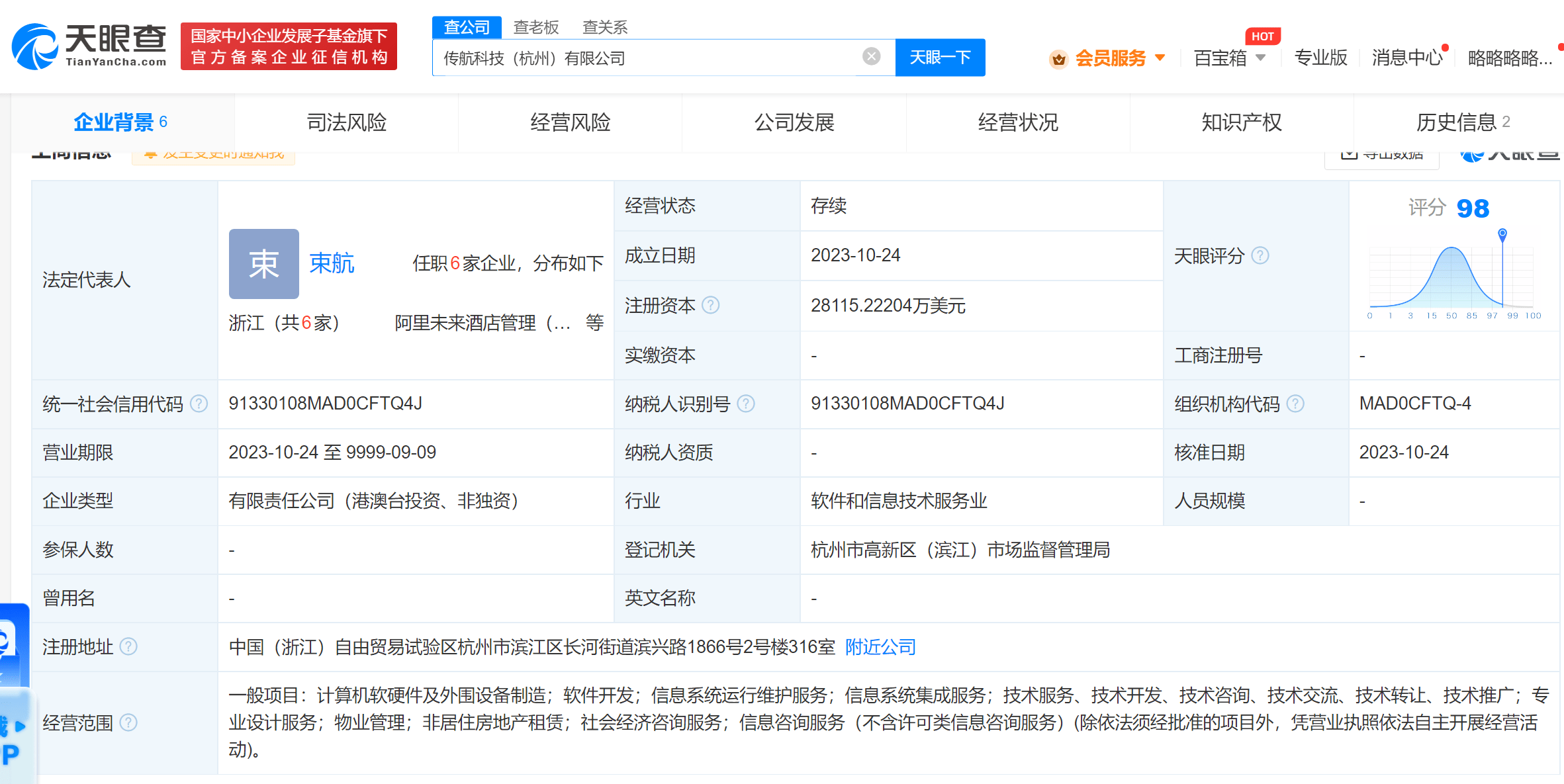Image resolution: width=1564 pixels, height=784 pixels.
Task: Click the TianYanCha logo
Action: [89, 45]
